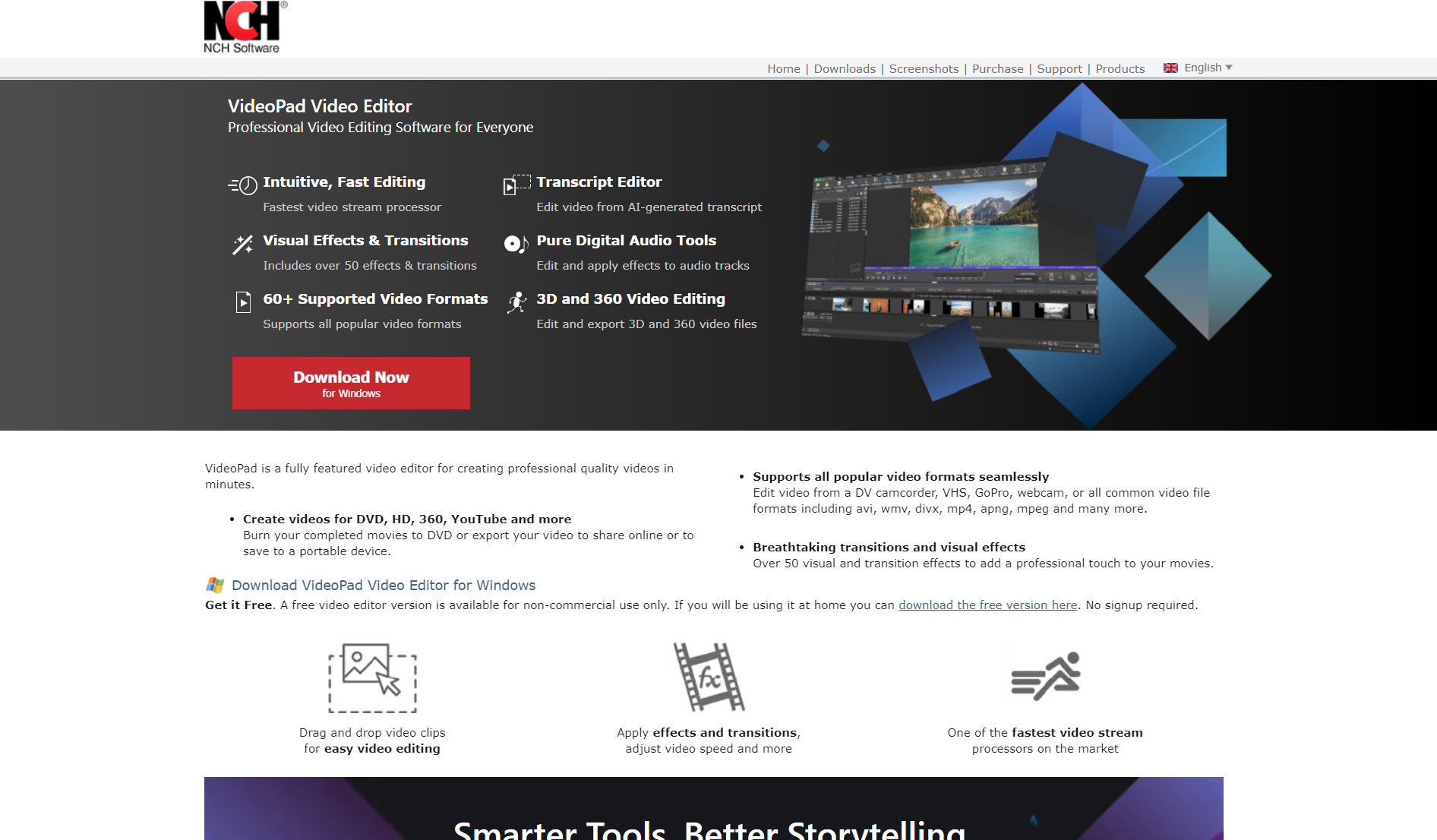Click the Intuitive, Fast Editing heading

tap(344, 182)
